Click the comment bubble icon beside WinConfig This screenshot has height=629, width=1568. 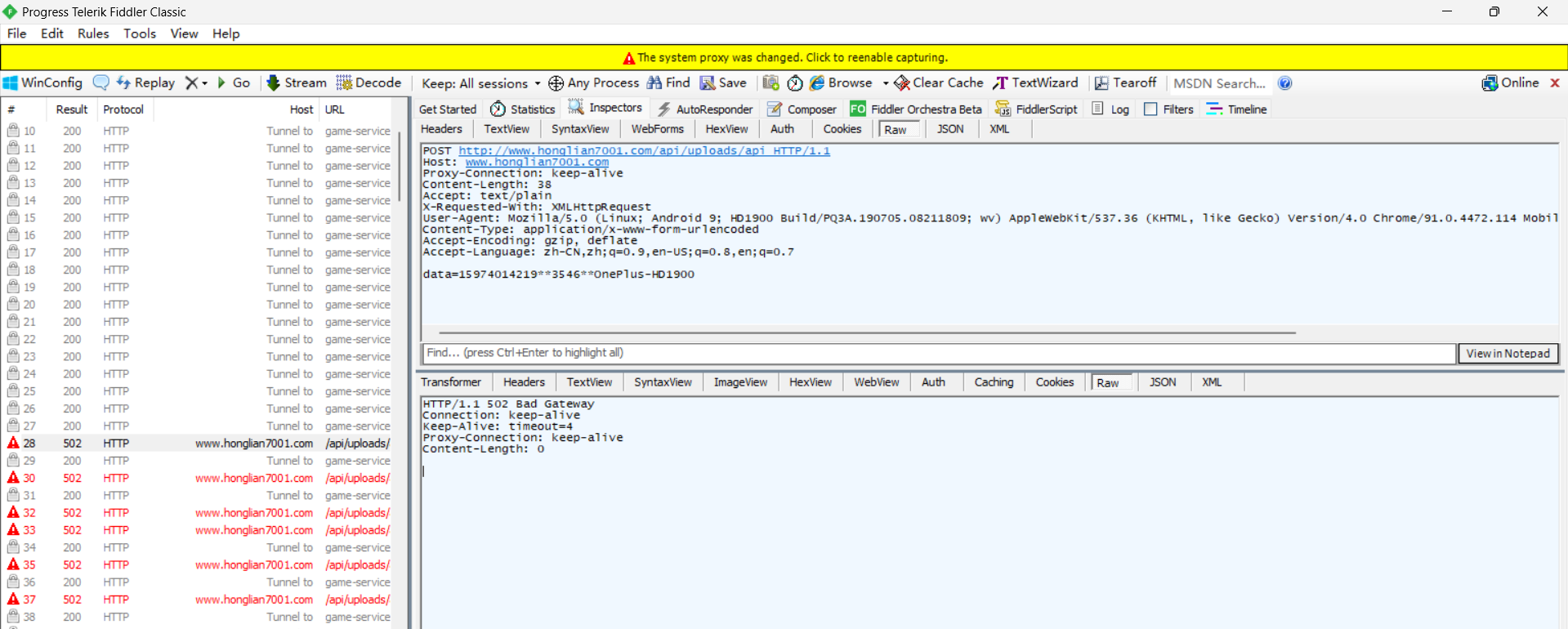pos(101,83)
